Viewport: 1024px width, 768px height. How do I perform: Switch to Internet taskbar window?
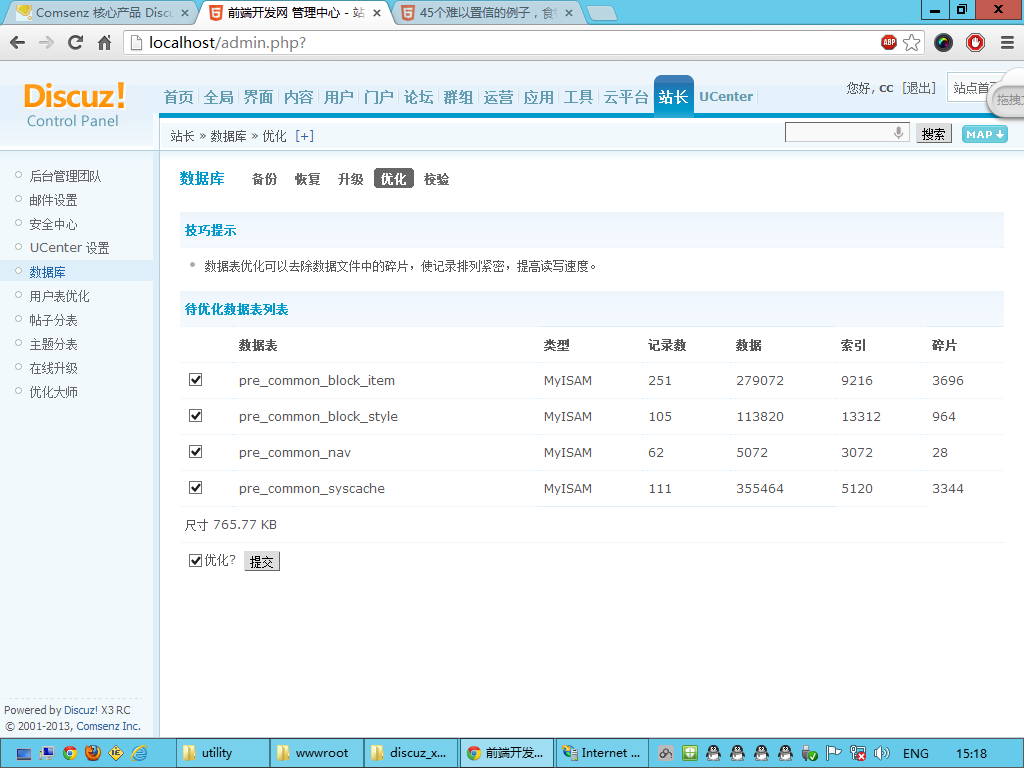[601, 753]
